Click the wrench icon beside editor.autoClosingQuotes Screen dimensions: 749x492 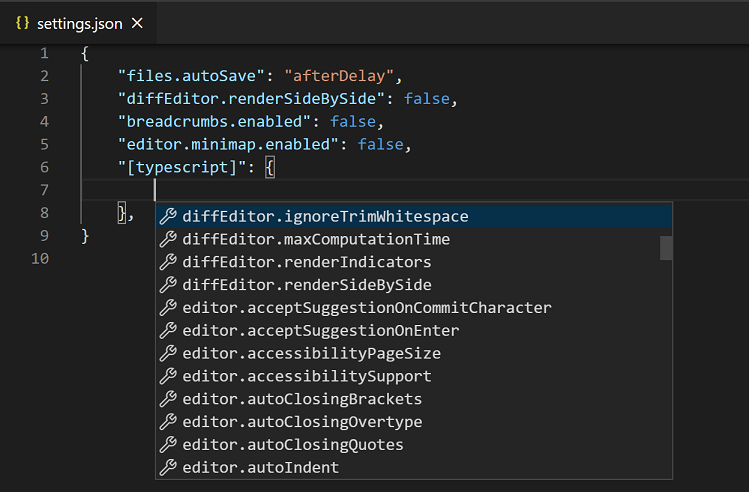(x=168, y=444)
